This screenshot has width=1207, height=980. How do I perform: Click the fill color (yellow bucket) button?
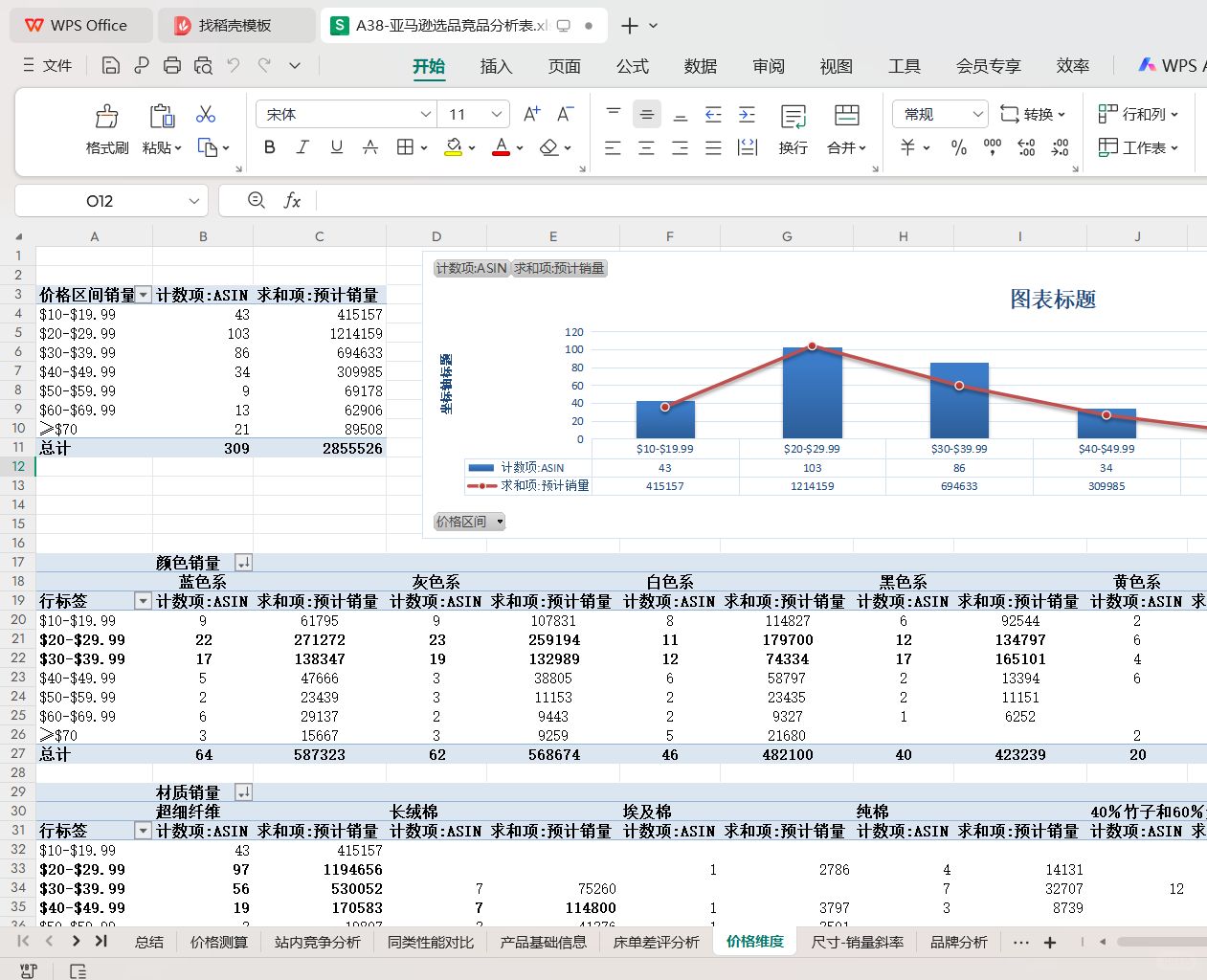454,147
